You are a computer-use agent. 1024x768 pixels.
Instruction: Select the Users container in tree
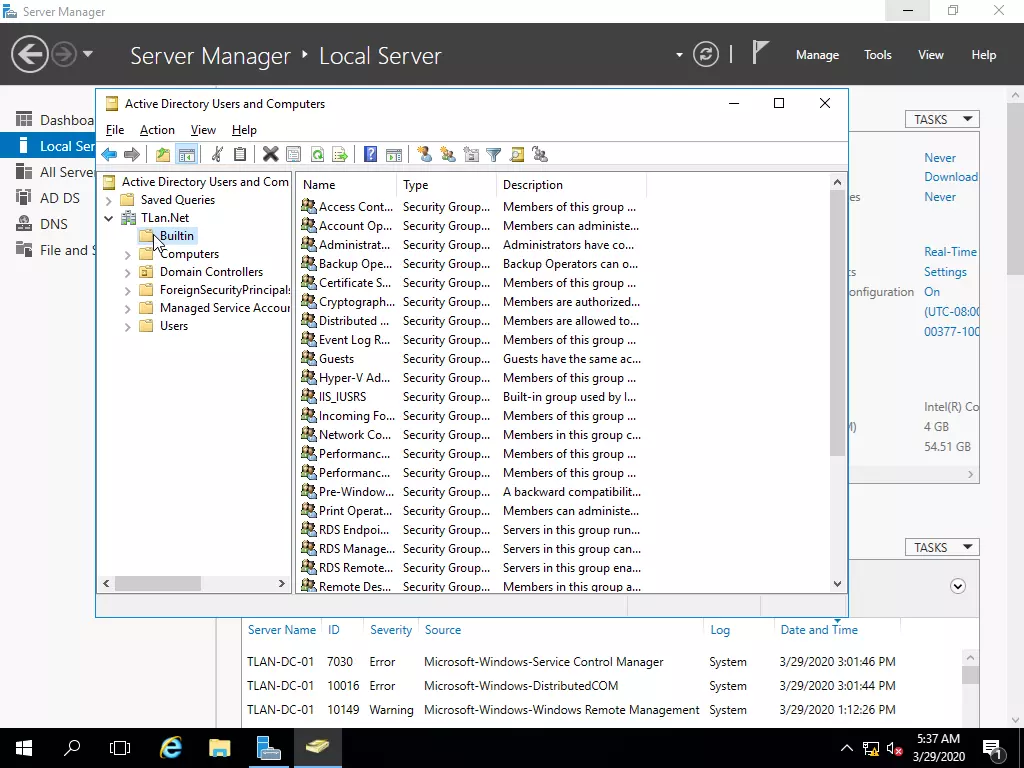(x=173, y=326)
